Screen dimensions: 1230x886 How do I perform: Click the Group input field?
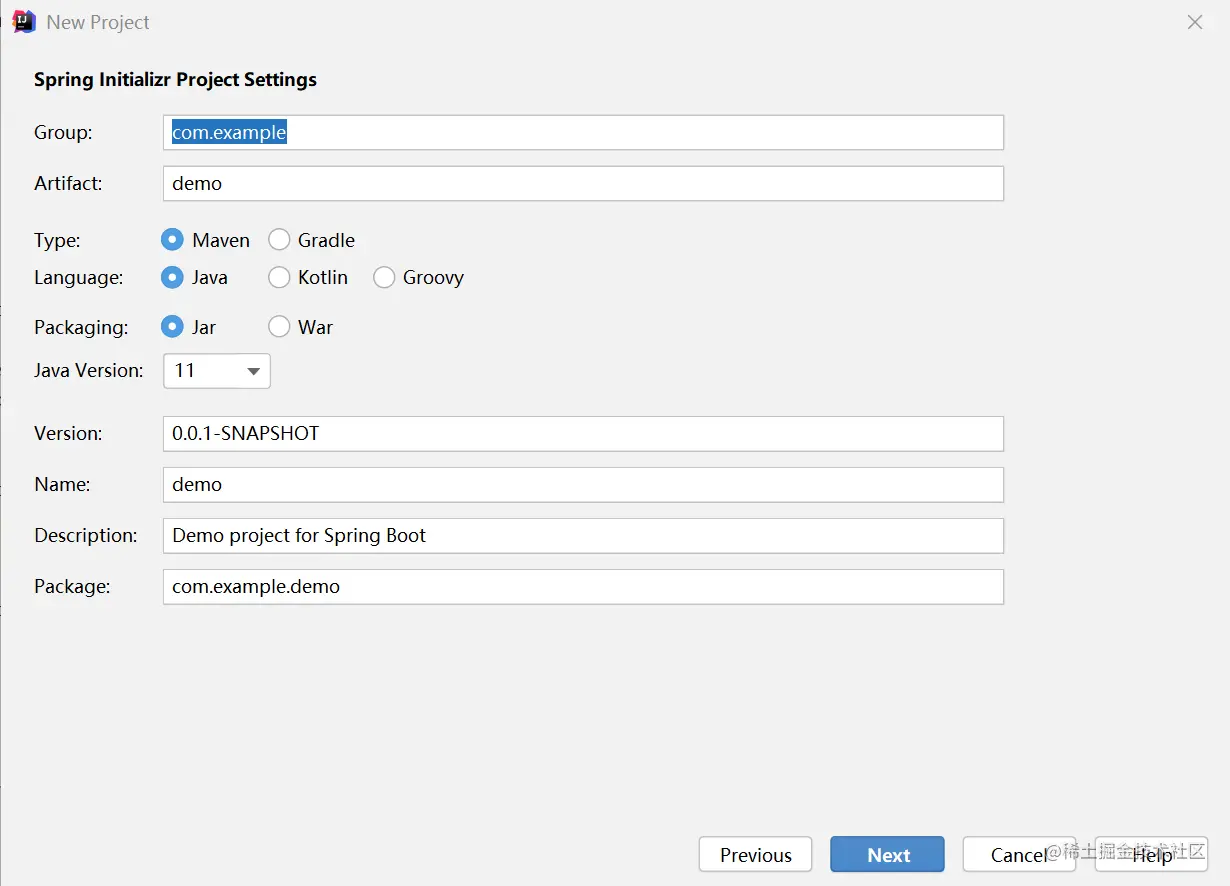coord(583,132)
